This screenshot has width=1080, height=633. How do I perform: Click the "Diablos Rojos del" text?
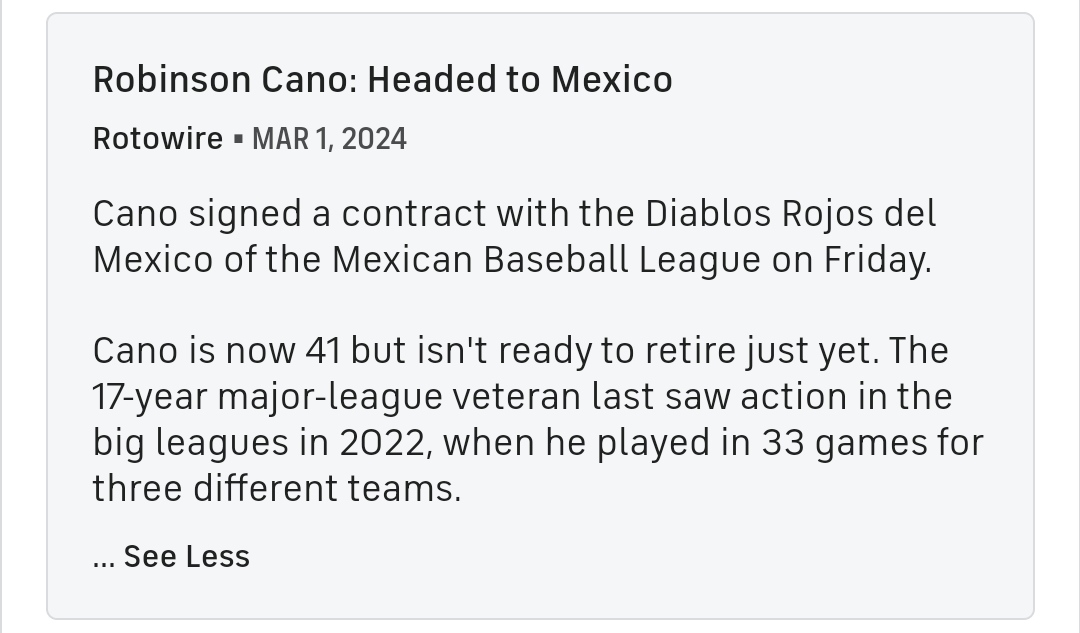click(x=790, y=213)
